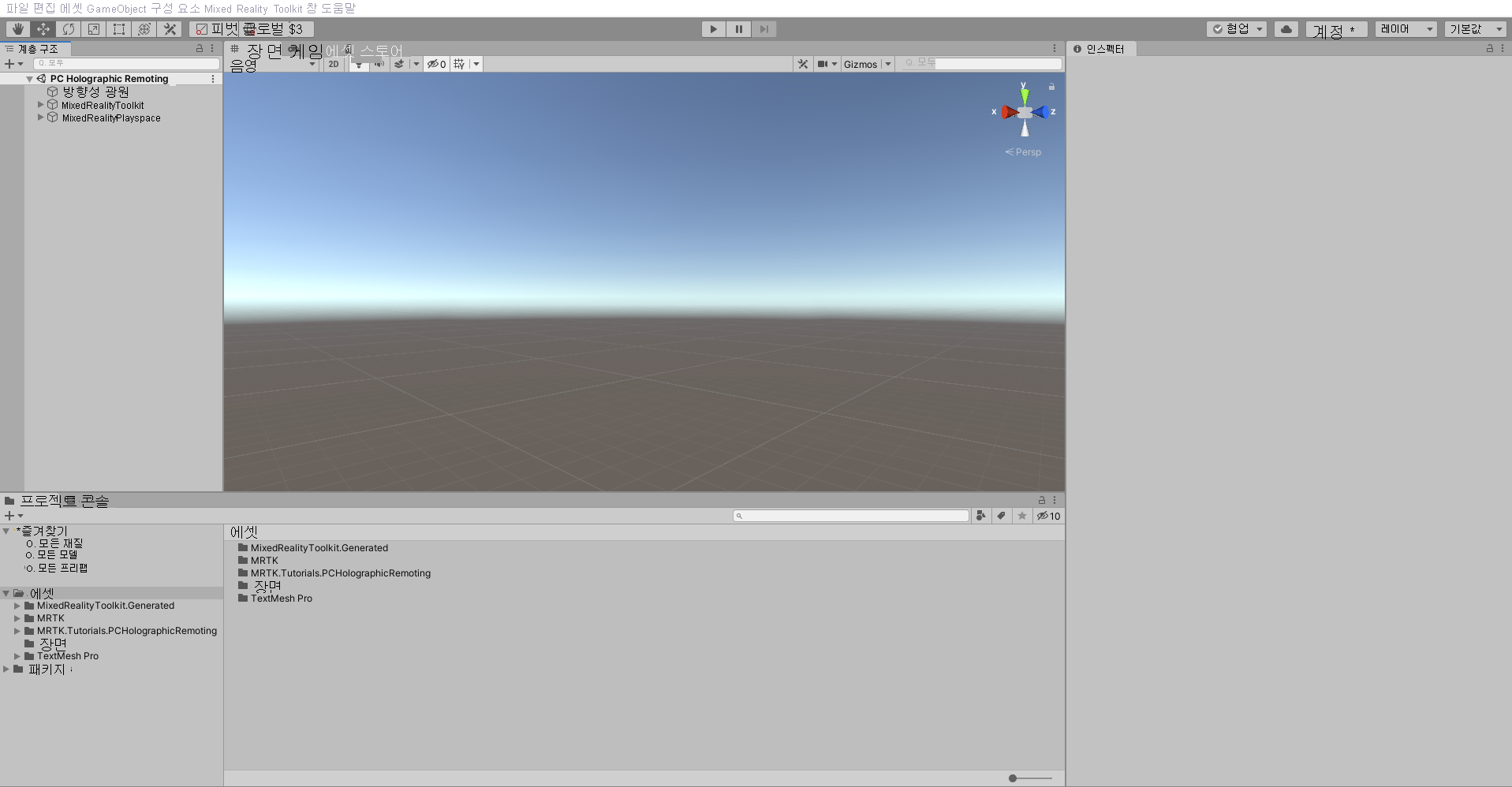
Task: Switch to the Inspector (인스펙터) tab
Action: tap(1101, 49)
